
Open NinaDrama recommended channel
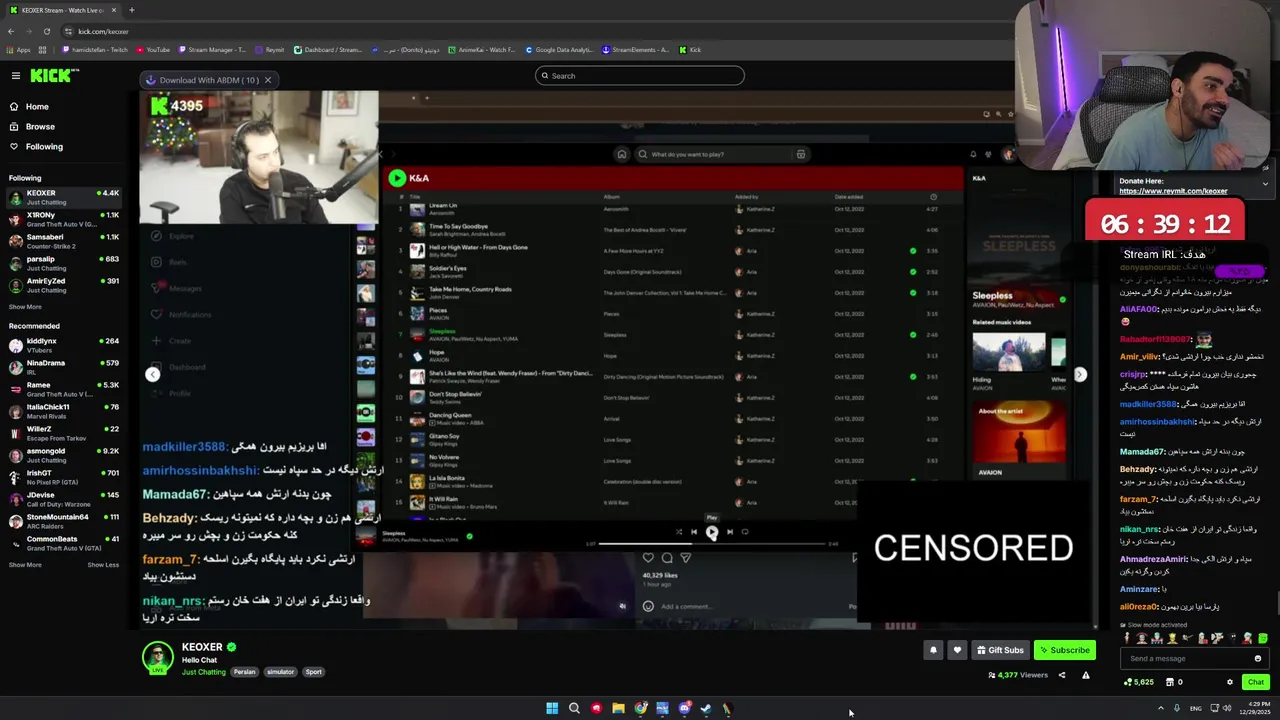(63, 367)
